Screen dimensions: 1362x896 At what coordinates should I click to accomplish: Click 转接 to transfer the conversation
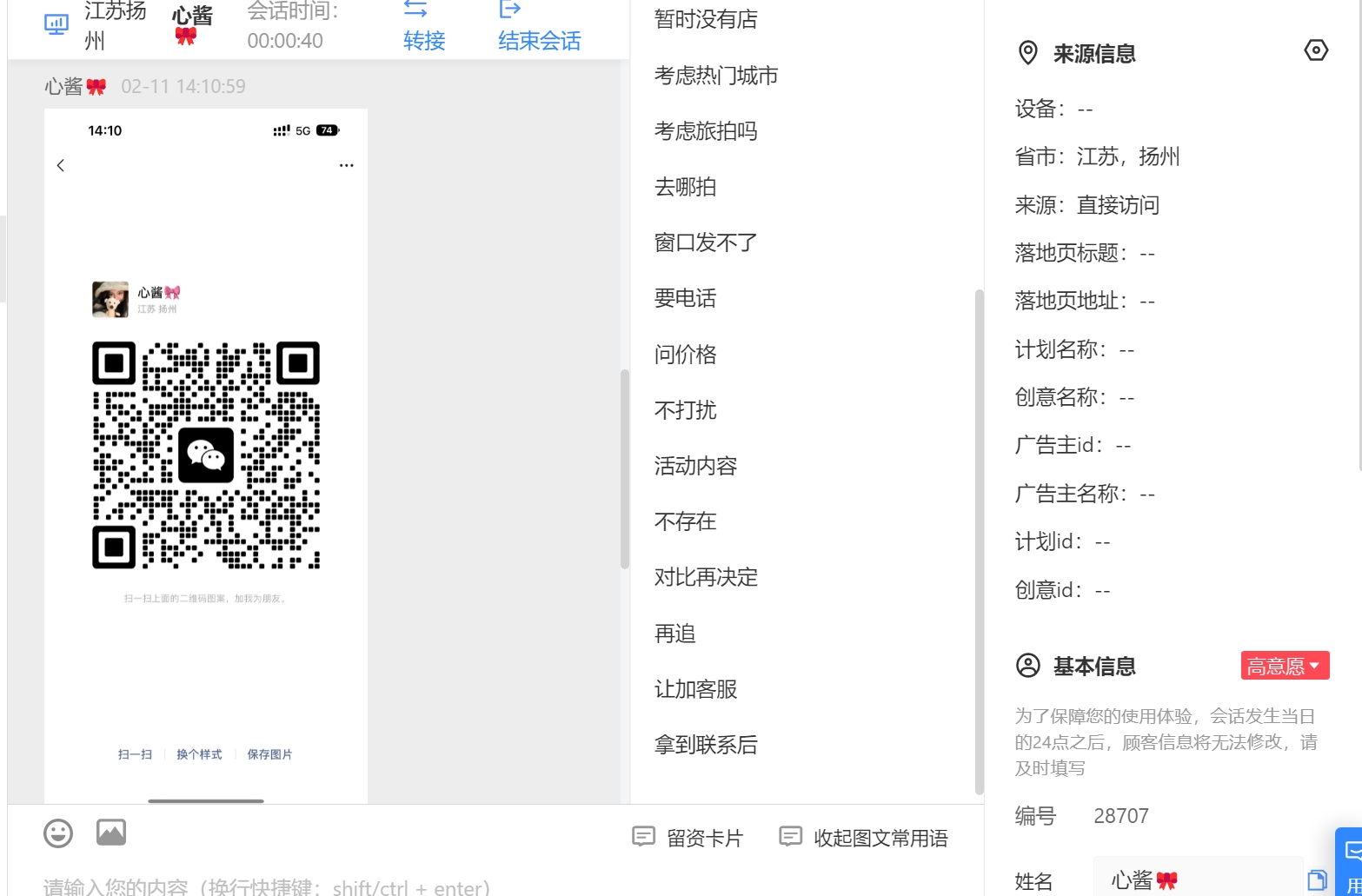point(424,40)
